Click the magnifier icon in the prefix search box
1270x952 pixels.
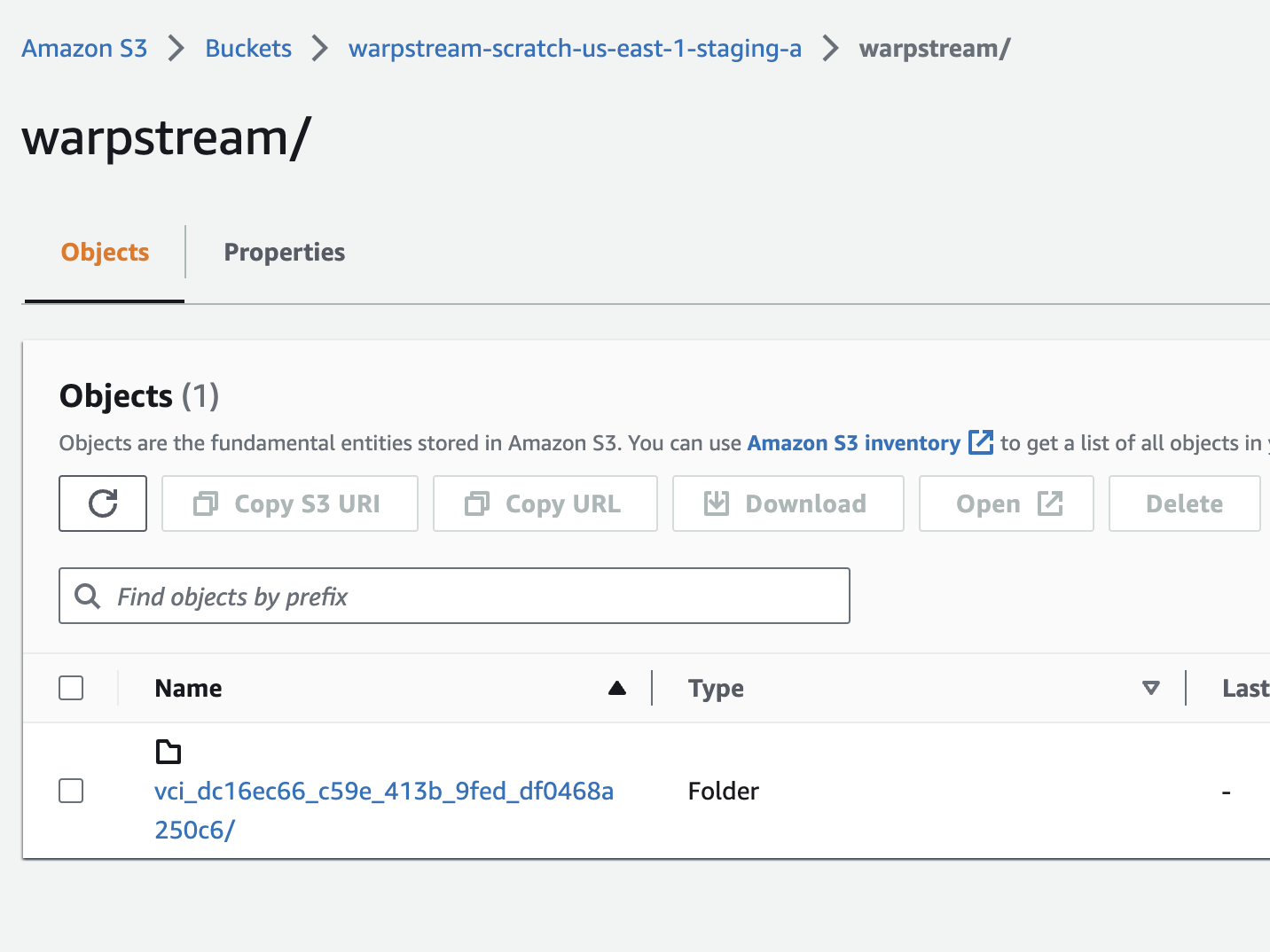[x=87, y=596]
